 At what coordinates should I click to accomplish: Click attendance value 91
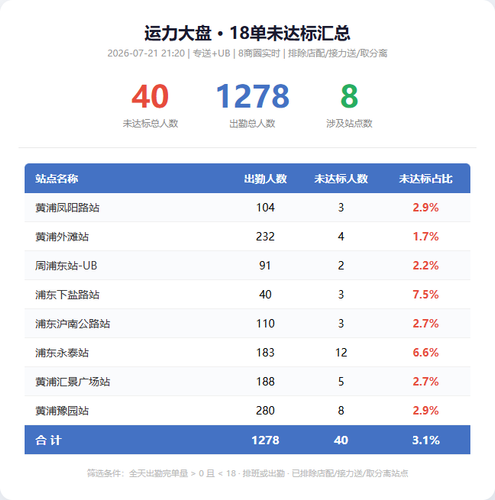pyautogui.click(x=265, y=266)
